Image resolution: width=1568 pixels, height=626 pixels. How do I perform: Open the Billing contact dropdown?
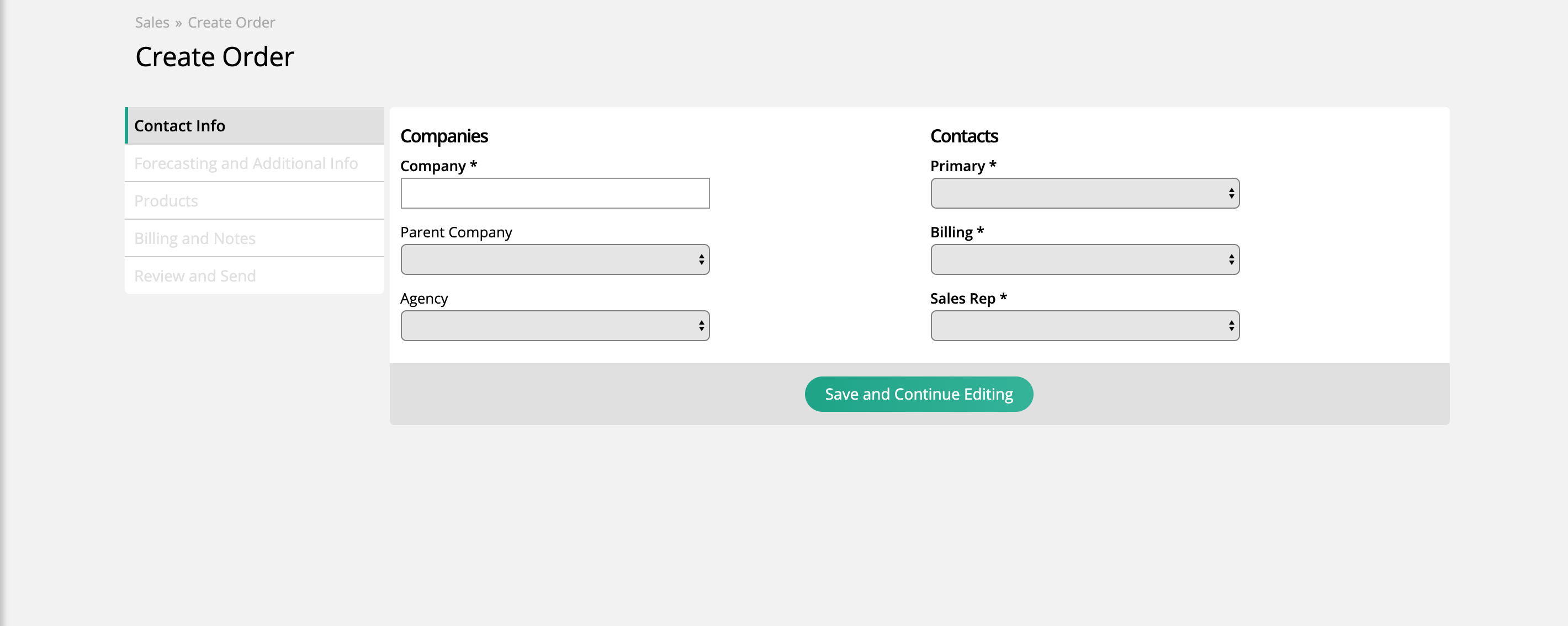tap(1085, 260)
